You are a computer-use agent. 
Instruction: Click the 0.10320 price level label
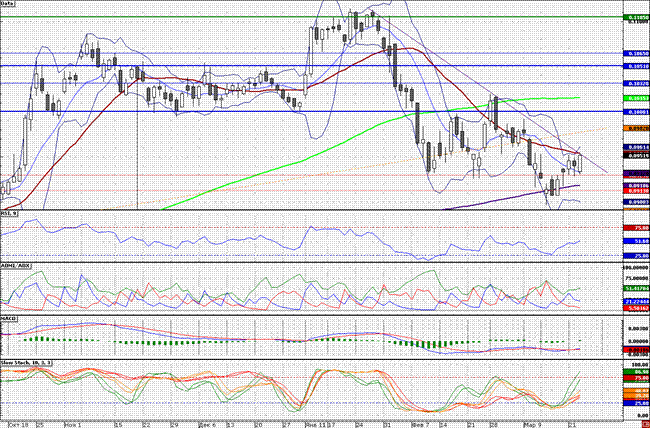pos(636,83)
